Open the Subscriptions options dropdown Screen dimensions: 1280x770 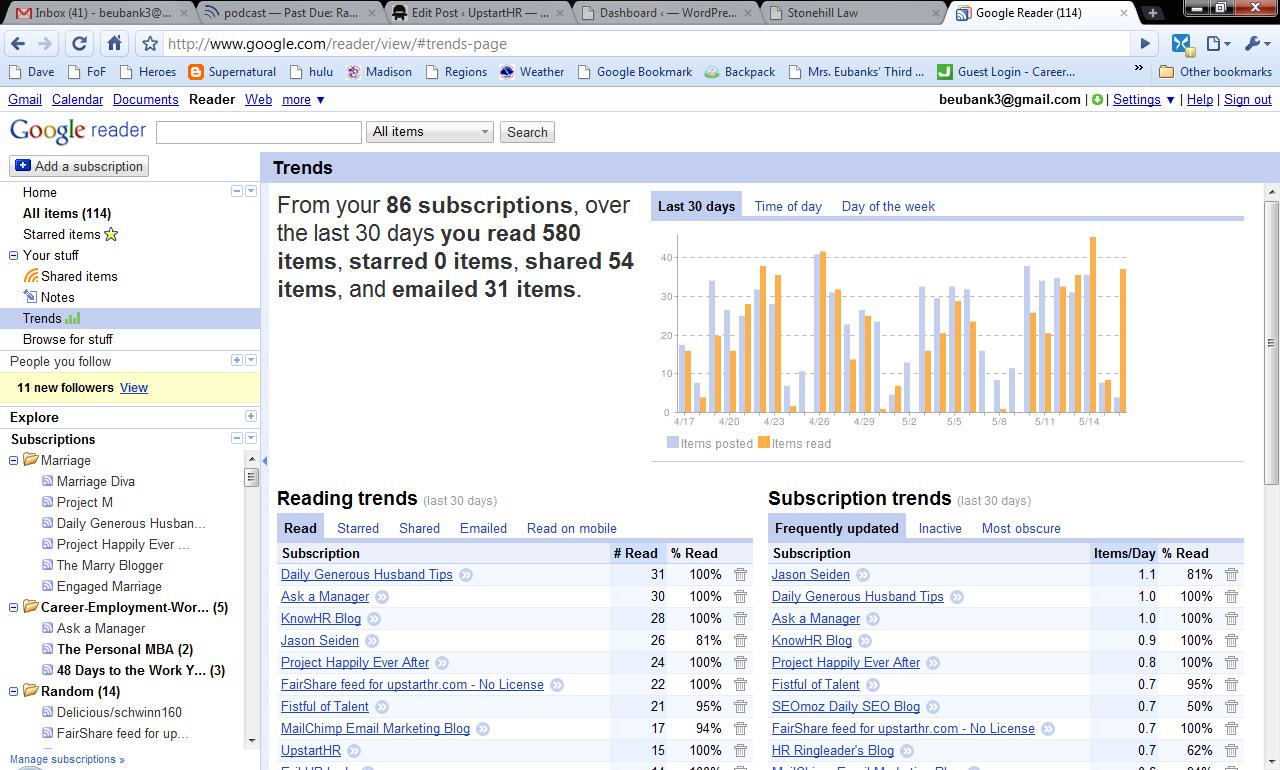[x=251, y=439]
